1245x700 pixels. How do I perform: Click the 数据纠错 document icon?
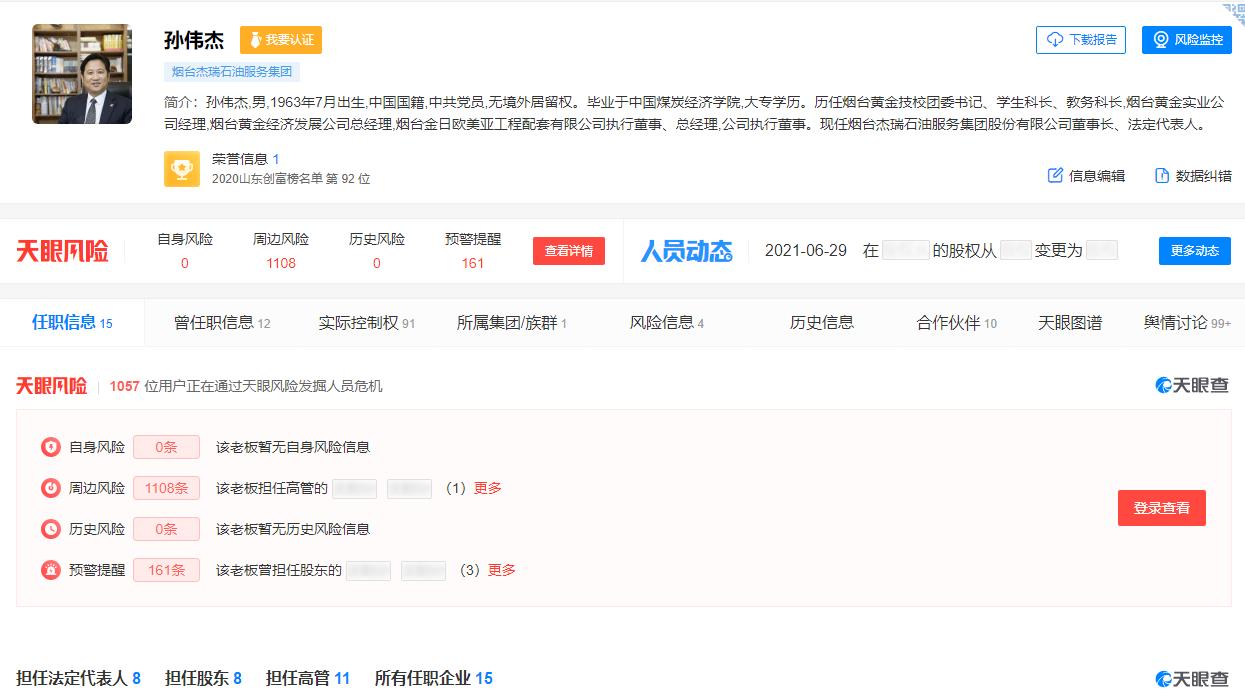pyautogui.click(x=1162, y=176)
